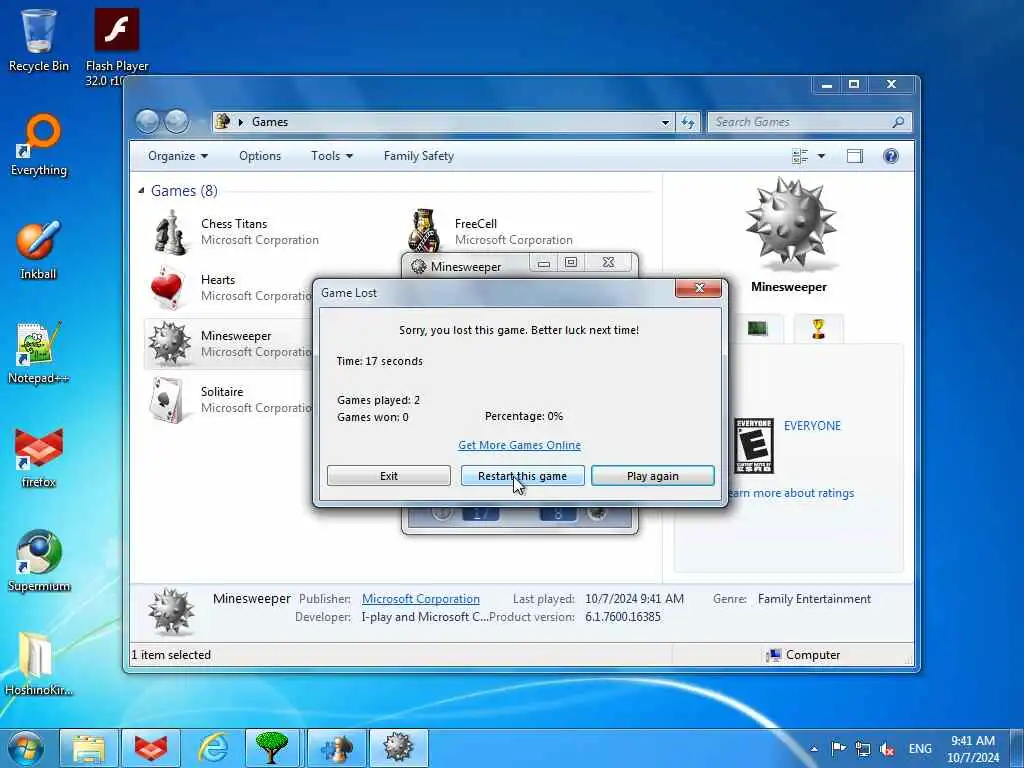The image size is (1024, 768).
Task: Open Get More Games Online link
Action: click(519, 445)
